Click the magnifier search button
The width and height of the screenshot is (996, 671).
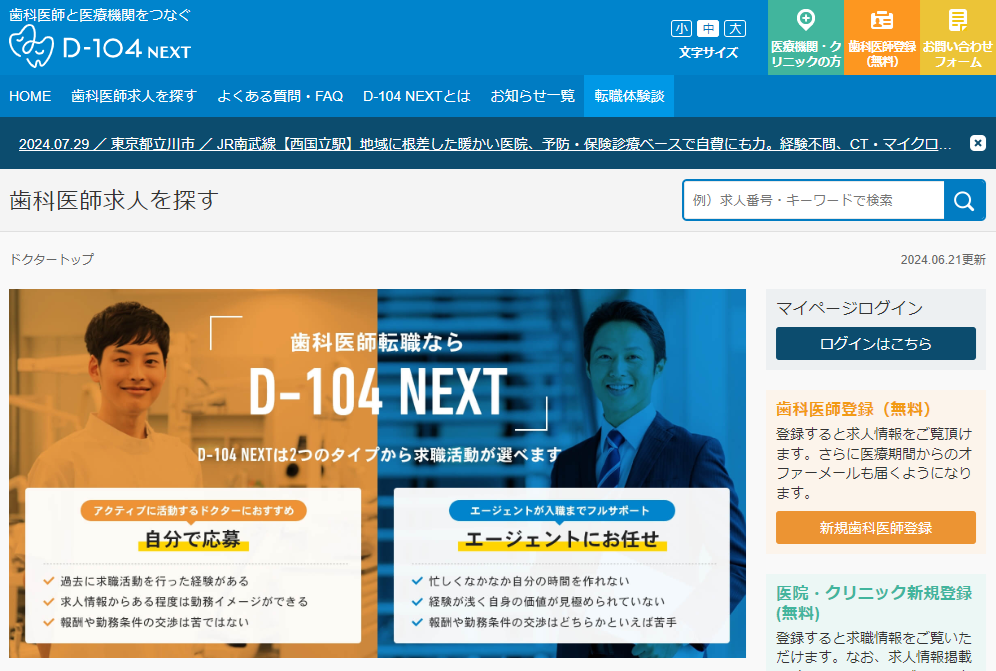pos(964,200)
